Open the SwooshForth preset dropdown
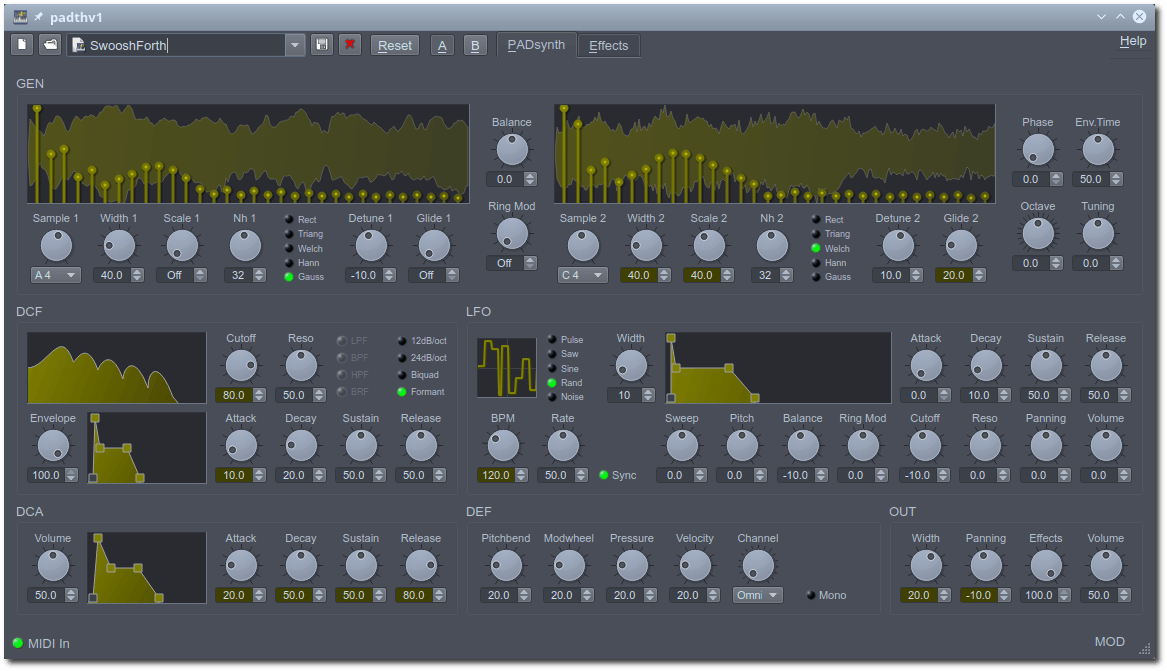 click(294, 45)
